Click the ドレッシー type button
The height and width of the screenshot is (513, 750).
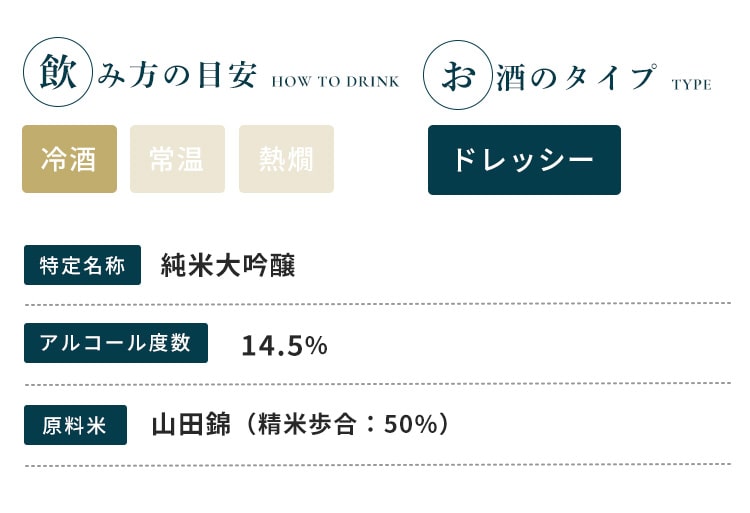tap(524, 160)
